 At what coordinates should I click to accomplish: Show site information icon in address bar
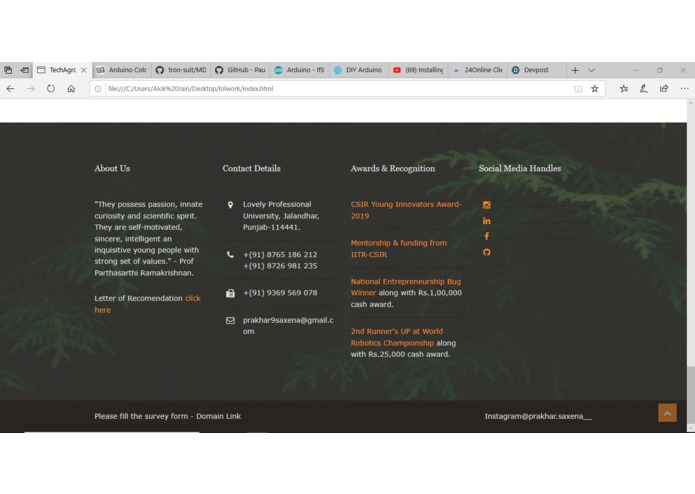98,89
